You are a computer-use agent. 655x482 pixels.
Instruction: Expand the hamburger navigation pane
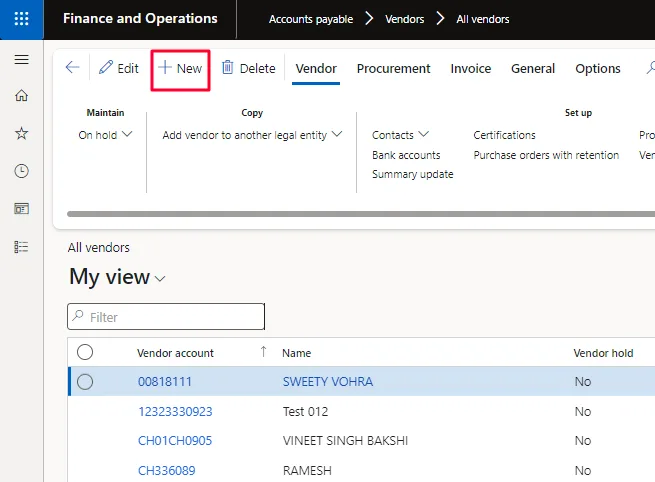[21, 59]
